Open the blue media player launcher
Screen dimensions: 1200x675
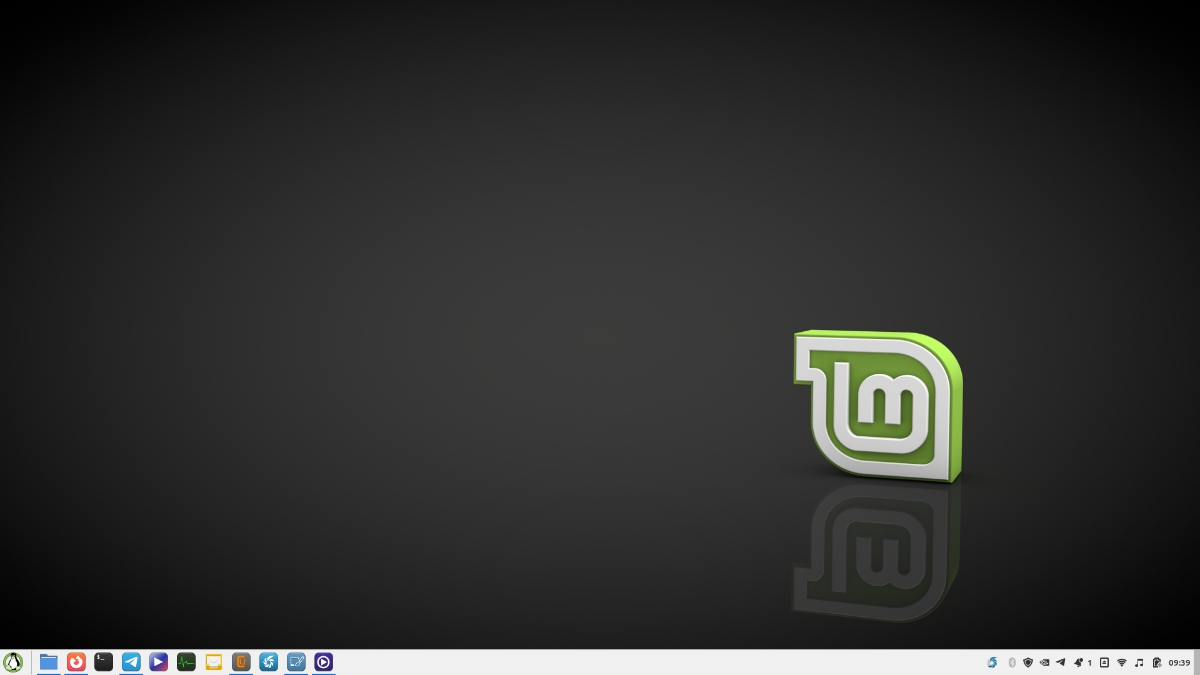tap(158, 661)
